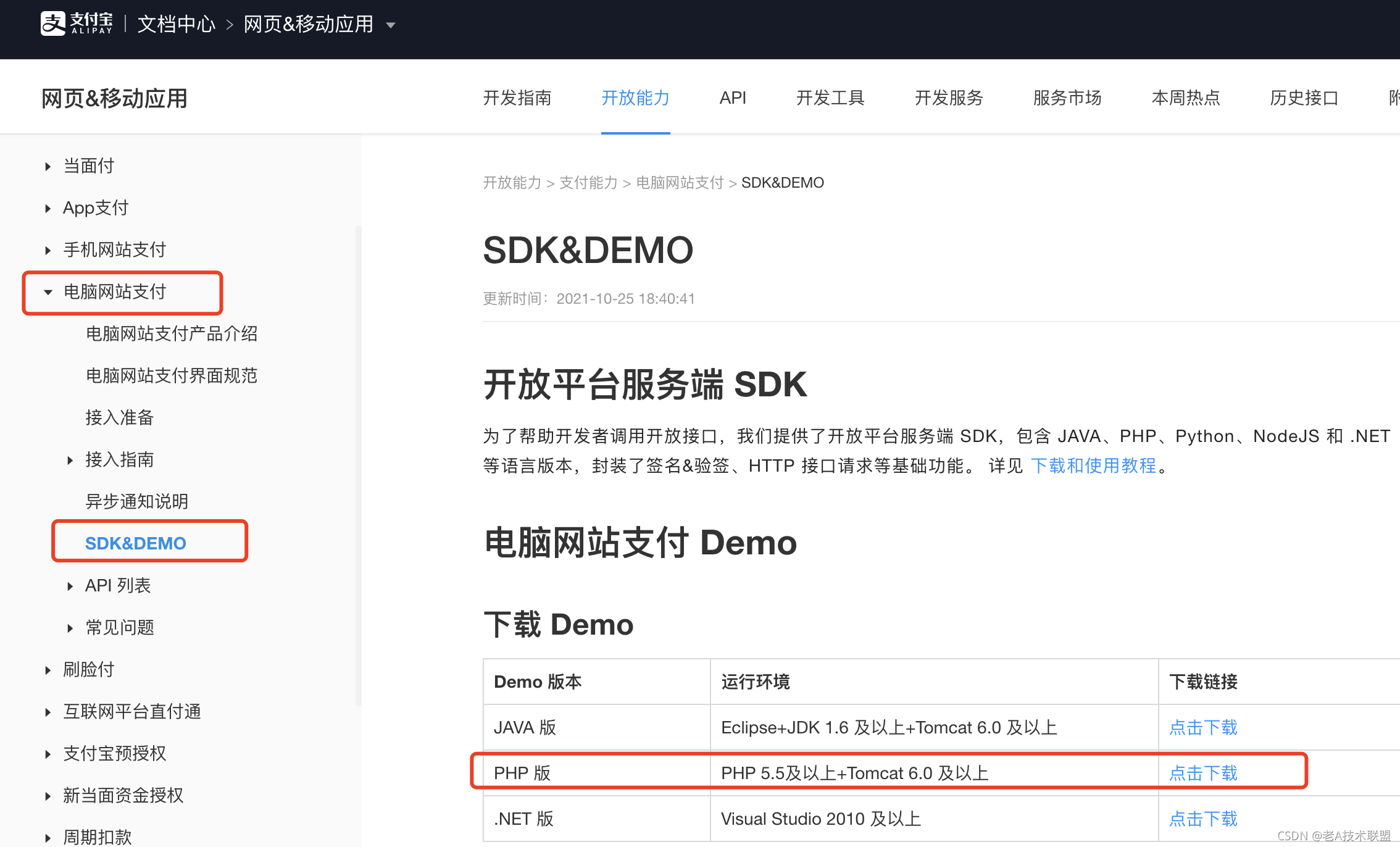Image resolution: width=1400 pixels, height=847 pixels.
Task: Expand the API 列表 tree arrow
Action: point(70,586)
